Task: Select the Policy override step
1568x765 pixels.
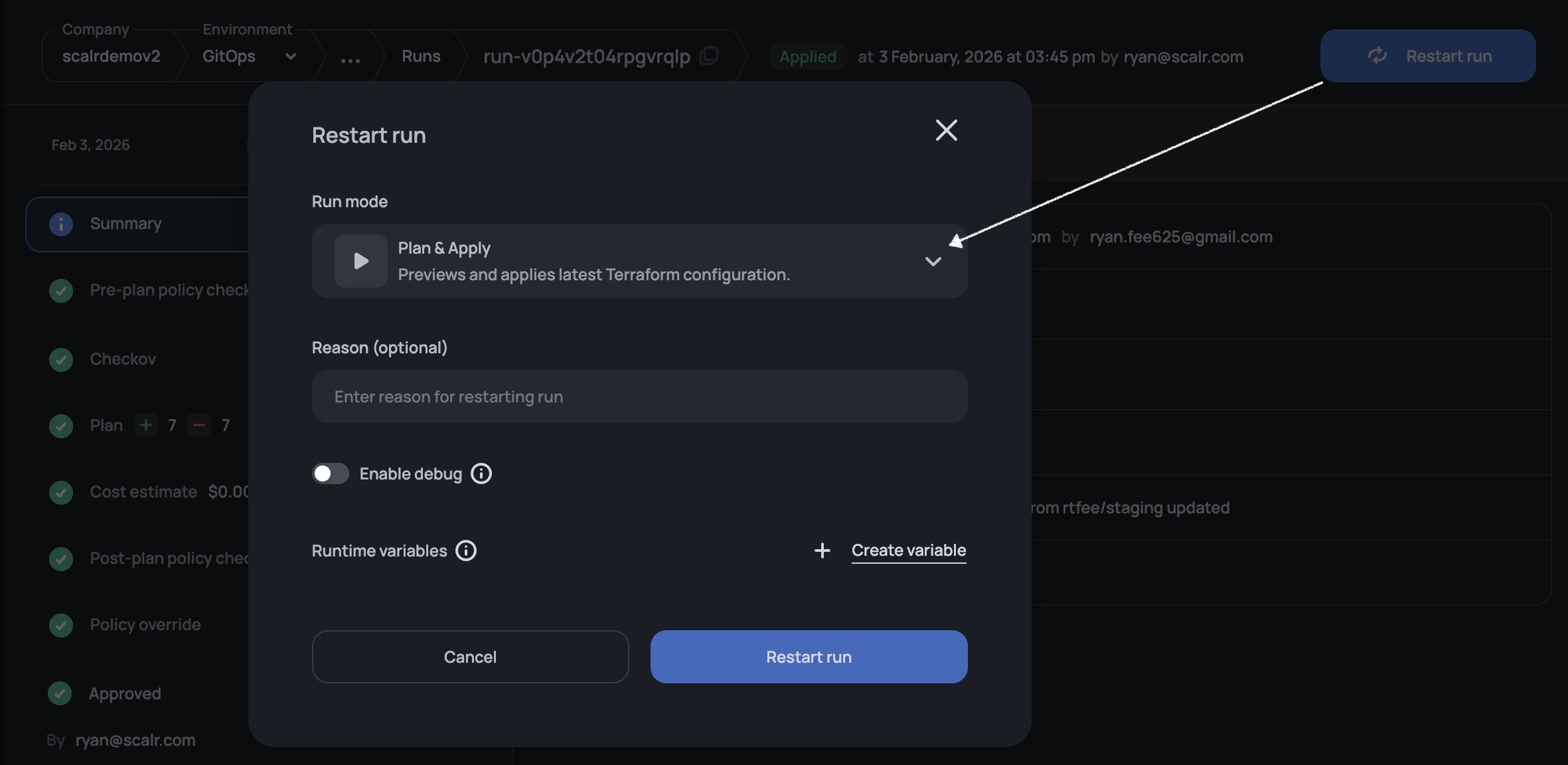Action: point(145,625)
